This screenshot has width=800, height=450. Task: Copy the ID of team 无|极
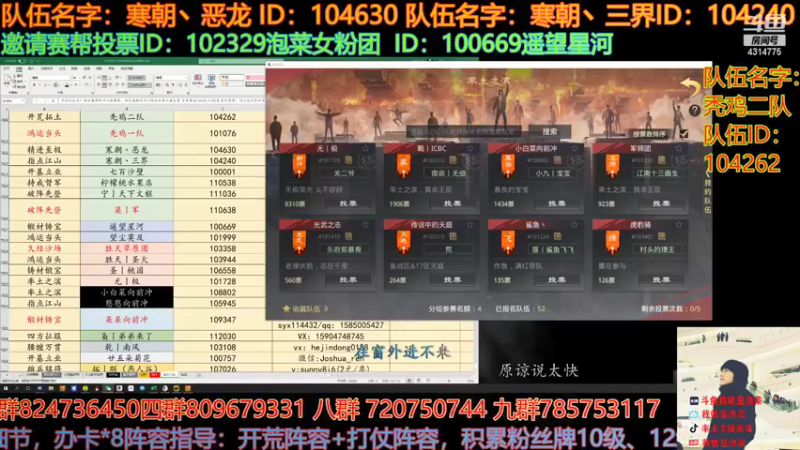[x=348, y=160]
